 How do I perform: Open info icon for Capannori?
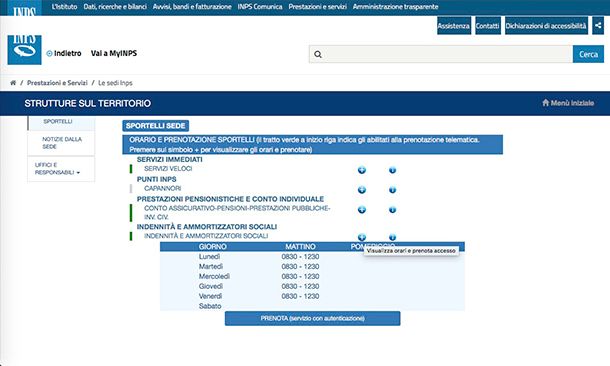pyautogui.click(x=392, y=190)
